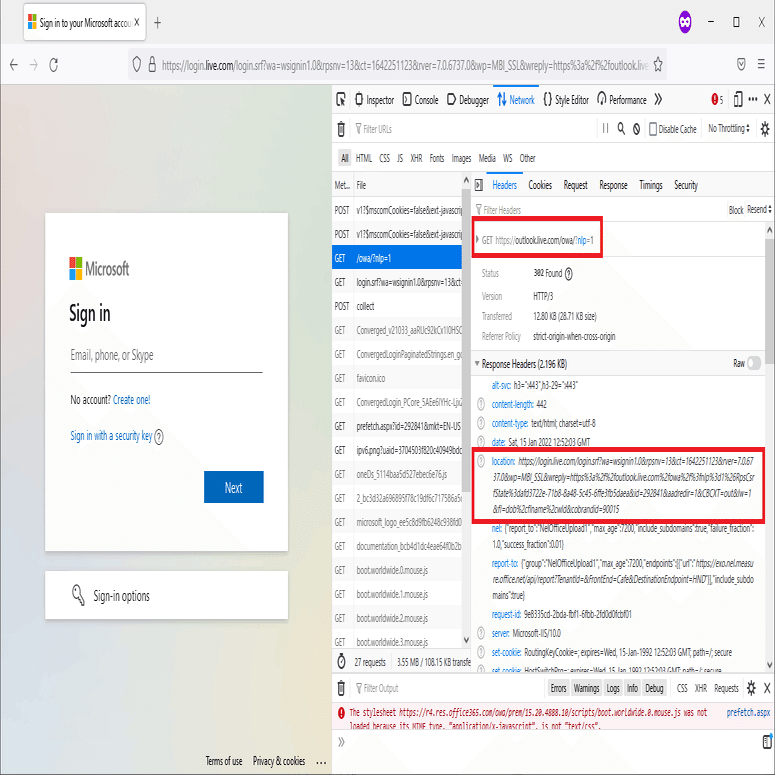Open the Security details tab
Image resolution: width=775 pixels, height=775 pixels.
686,185
